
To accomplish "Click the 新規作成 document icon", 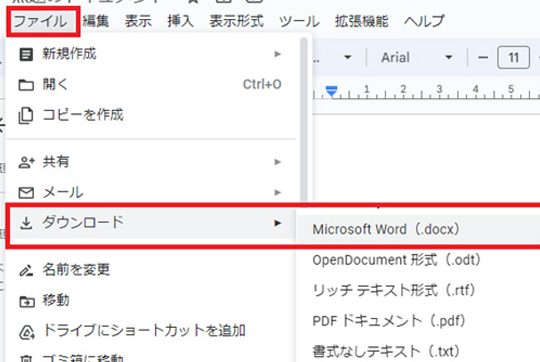I will click(x=26, y=54).
